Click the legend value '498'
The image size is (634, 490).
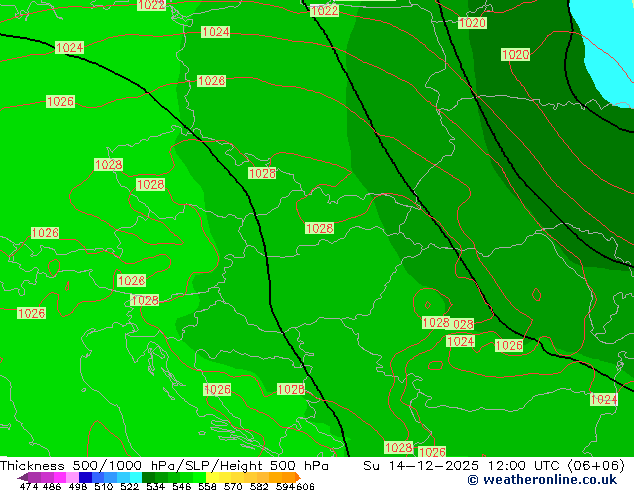pos(78,486)
